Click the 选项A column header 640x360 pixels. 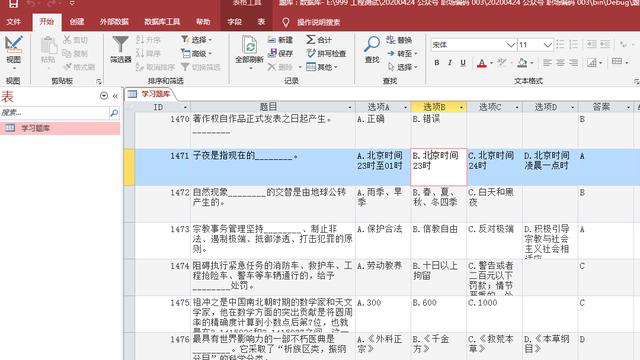tap(383, 107)
